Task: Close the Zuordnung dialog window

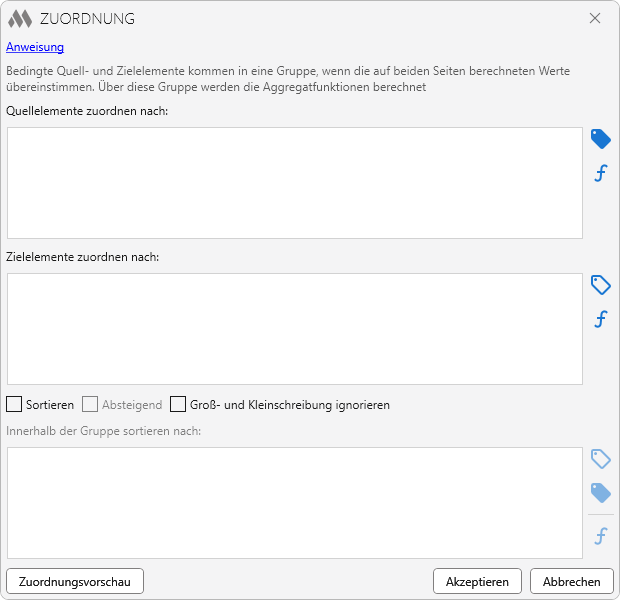Action: 595,18
